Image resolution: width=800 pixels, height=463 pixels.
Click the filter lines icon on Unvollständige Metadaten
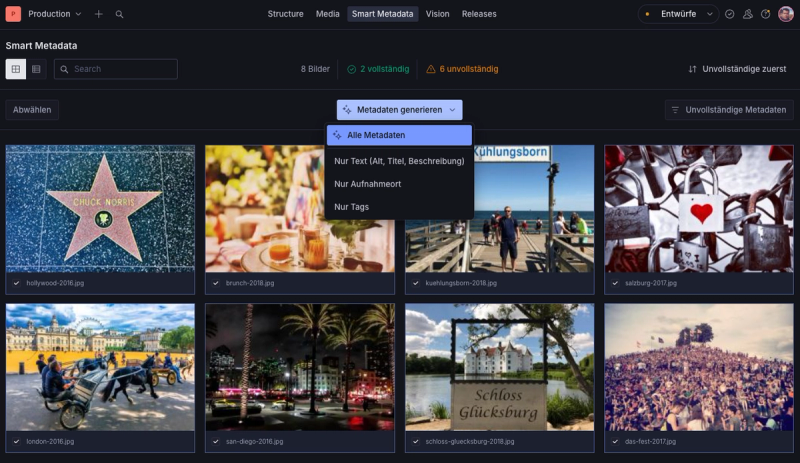click(675, 110)
